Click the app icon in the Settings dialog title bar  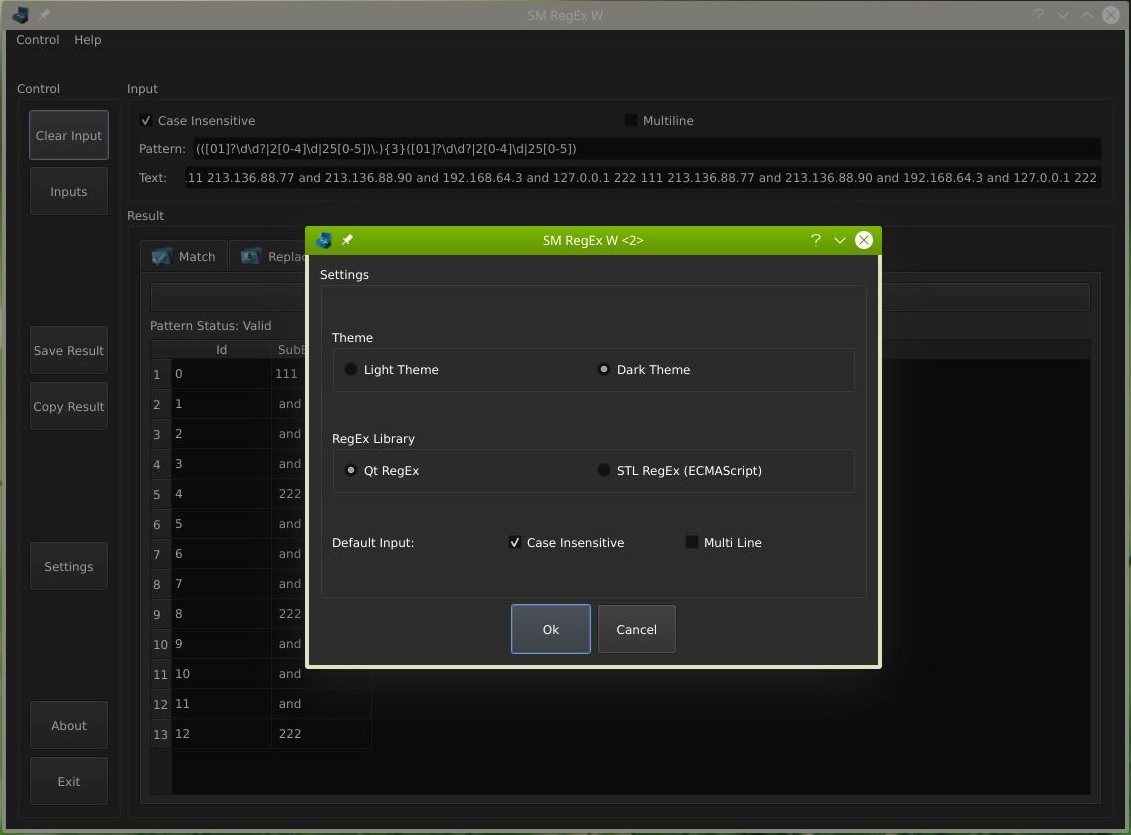pyautogui.click(x=323, y=240)
